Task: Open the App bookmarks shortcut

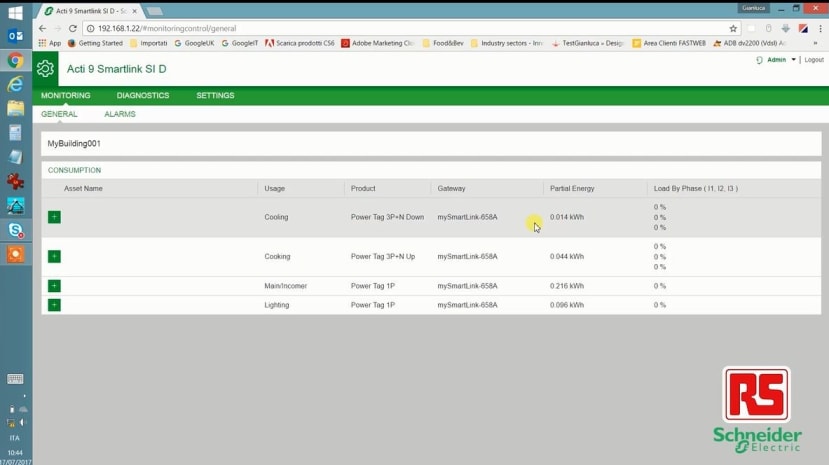Action: 50,43
